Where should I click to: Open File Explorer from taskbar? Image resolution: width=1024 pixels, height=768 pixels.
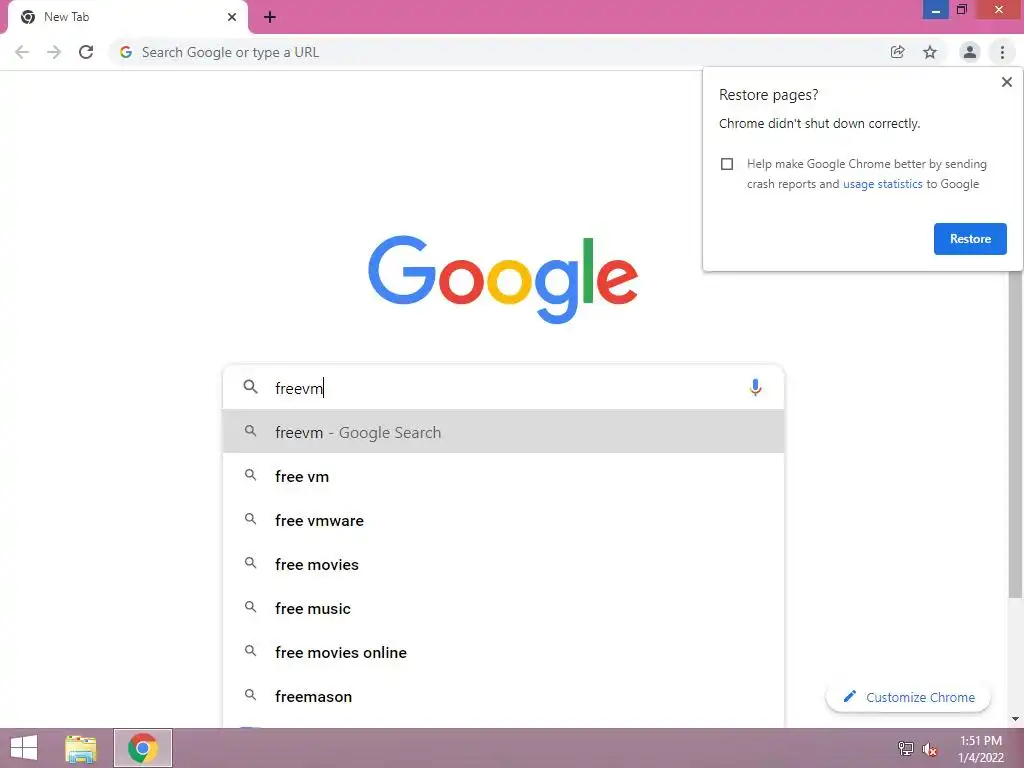(81, 748)
